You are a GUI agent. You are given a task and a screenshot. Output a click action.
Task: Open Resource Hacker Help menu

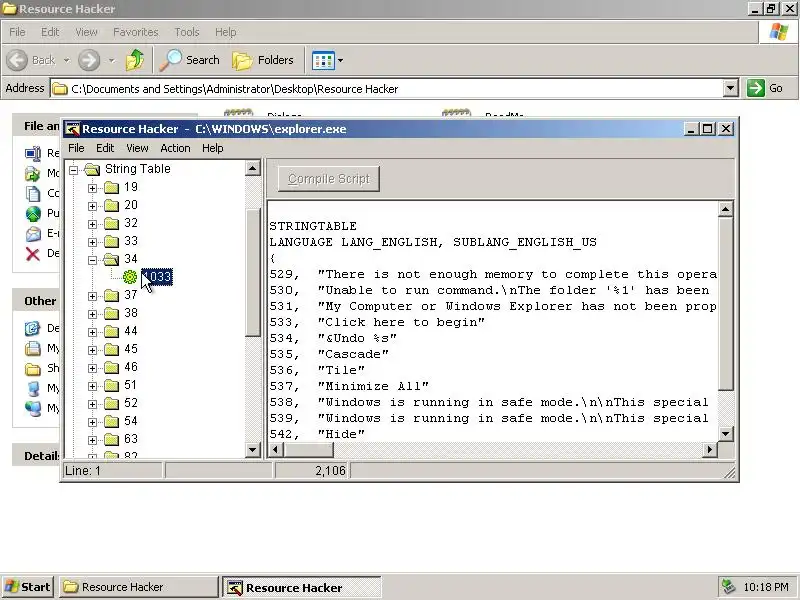pyautogui.click(x=213, y=148)
